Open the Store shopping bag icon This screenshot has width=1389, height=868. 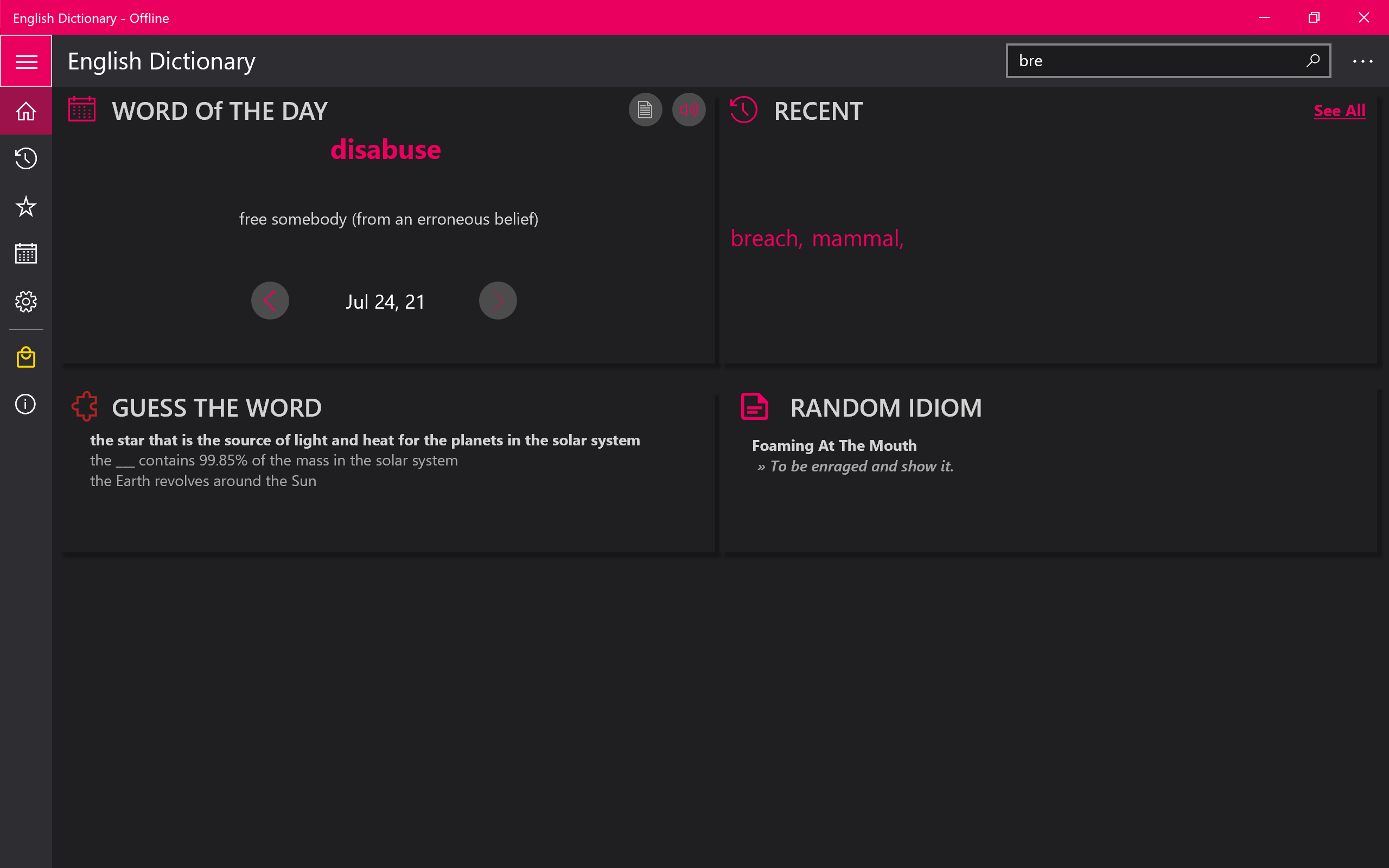point(26,357)
